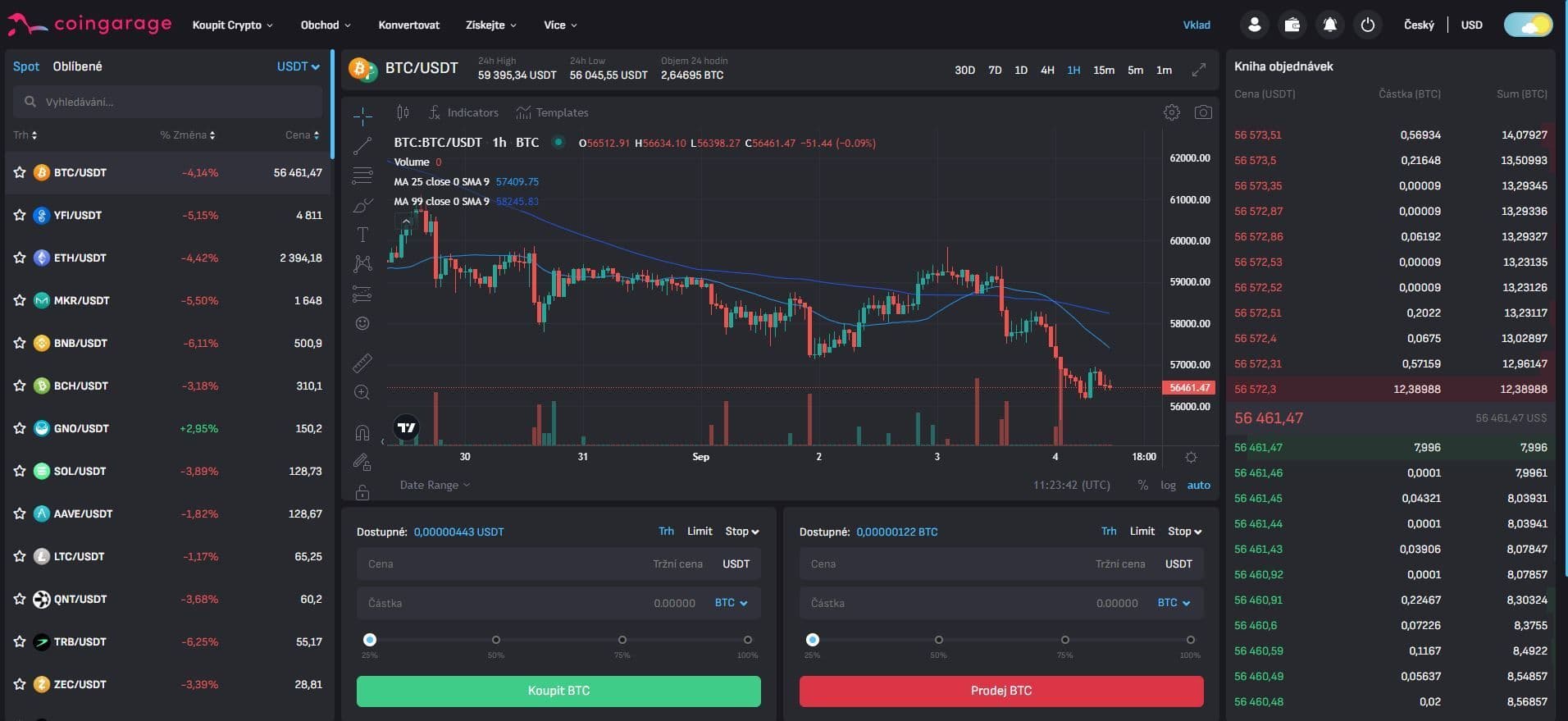Toggle the light/dark theme switch
This screenshot has width=1568, height=721.
[x=1528, y=25]
